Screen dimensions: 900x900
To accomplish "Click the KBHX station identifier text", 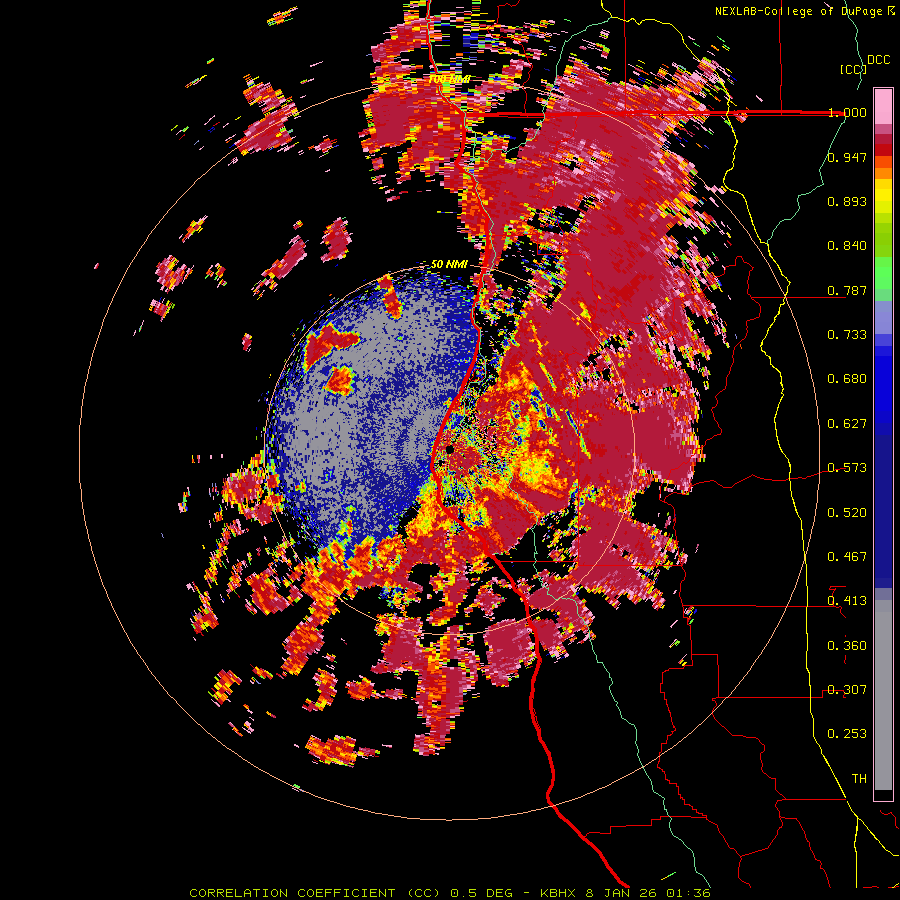I will (559, 893).
